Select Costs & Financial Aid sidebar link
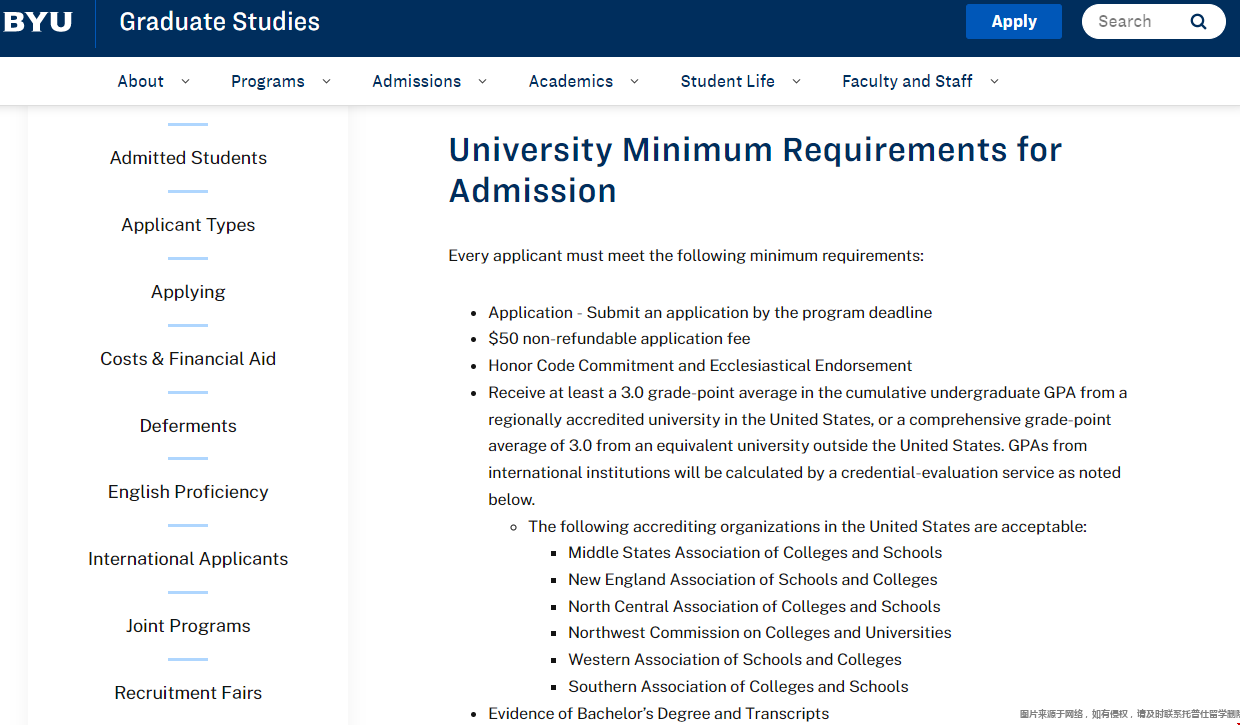Image resolution: width=1240 pixels, height=725 pixels. point(188,359)
